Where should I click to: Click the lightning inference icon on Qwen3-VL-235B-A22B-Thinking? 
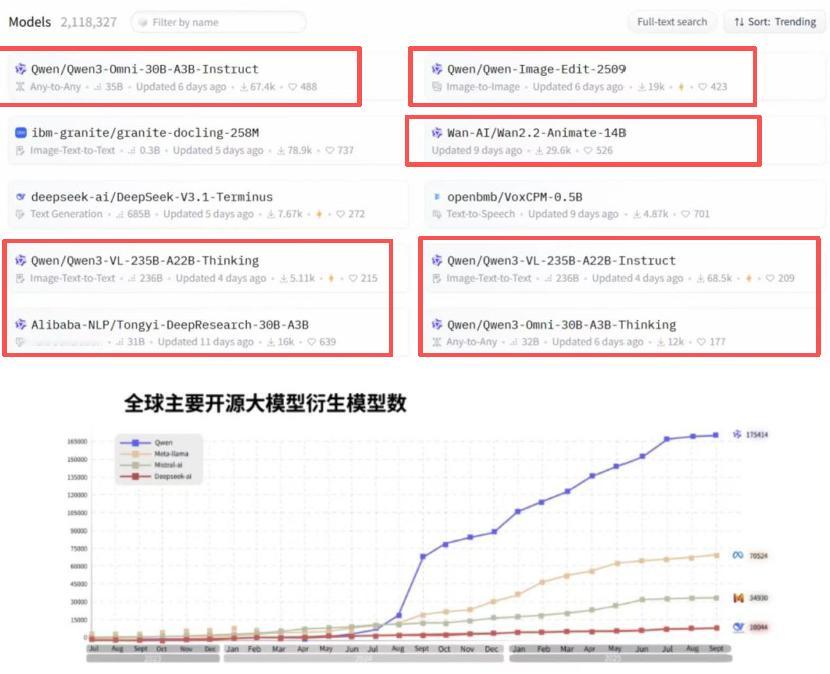[331, 278]
